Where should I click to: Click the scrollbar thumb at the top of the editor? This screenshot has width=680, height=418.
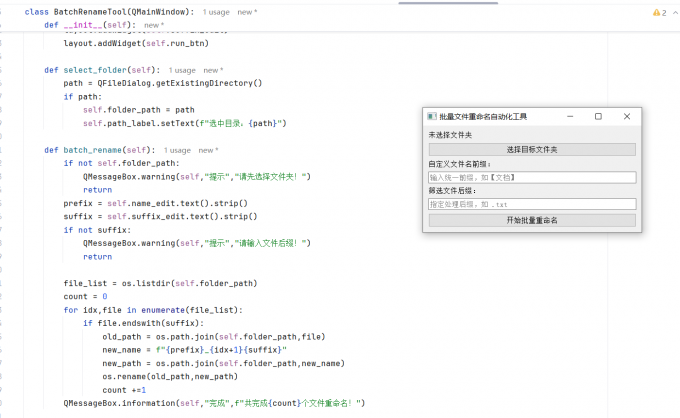click(448, 3)
